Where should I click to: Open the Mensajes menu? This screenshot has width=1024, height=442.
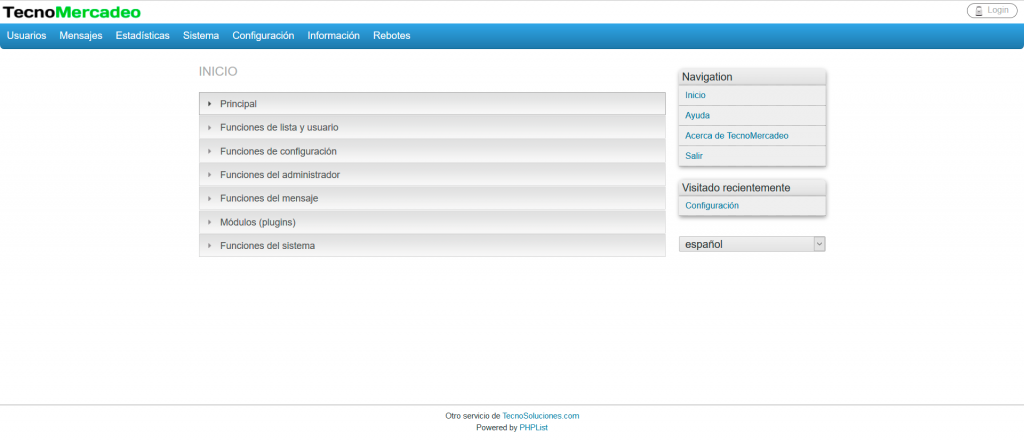click(x=81, y=35)
